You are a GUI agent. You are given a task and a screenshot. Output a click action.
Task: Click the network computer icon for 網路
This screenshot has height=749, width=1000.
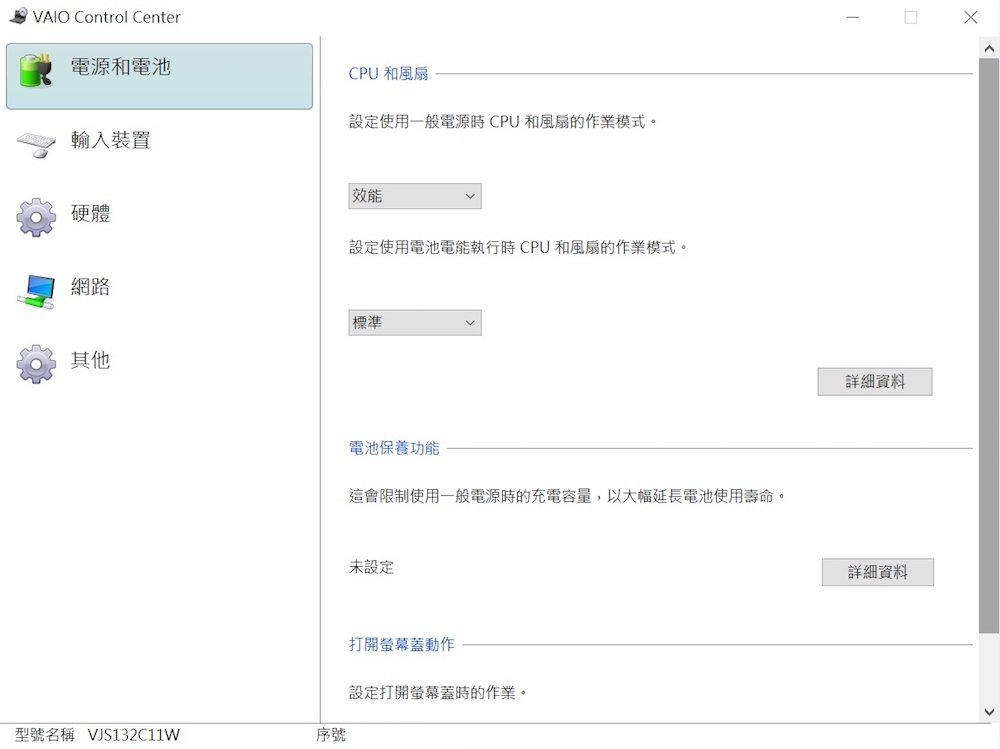click(x=36, y=292)
